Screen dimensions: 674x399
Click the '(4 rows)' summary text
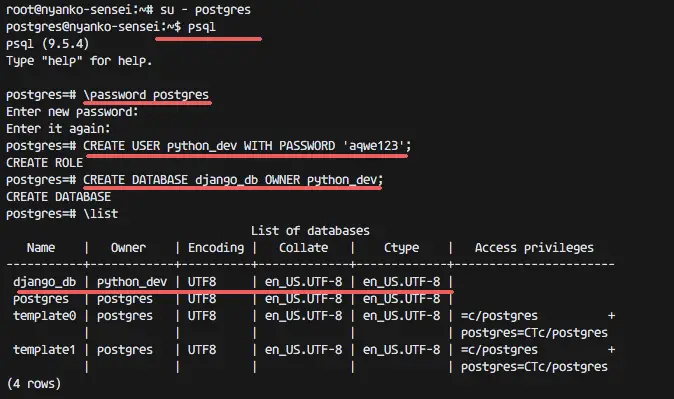click(34, 384)
